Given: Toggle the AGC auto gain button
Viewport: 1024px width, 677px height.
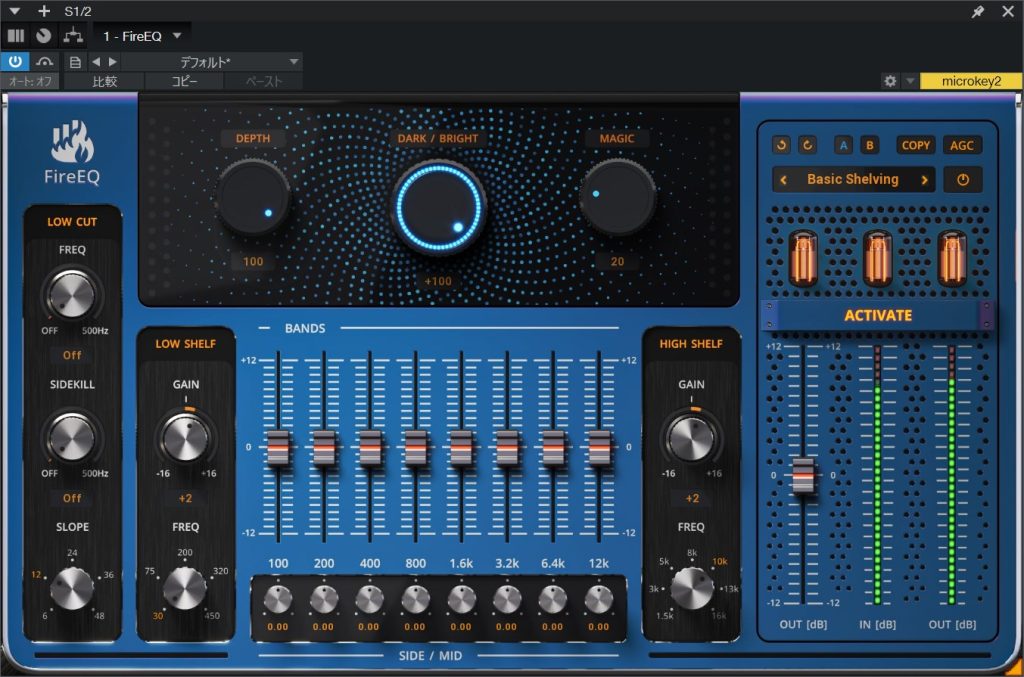Looking at the screenshot, I should (x=961, y=145).
